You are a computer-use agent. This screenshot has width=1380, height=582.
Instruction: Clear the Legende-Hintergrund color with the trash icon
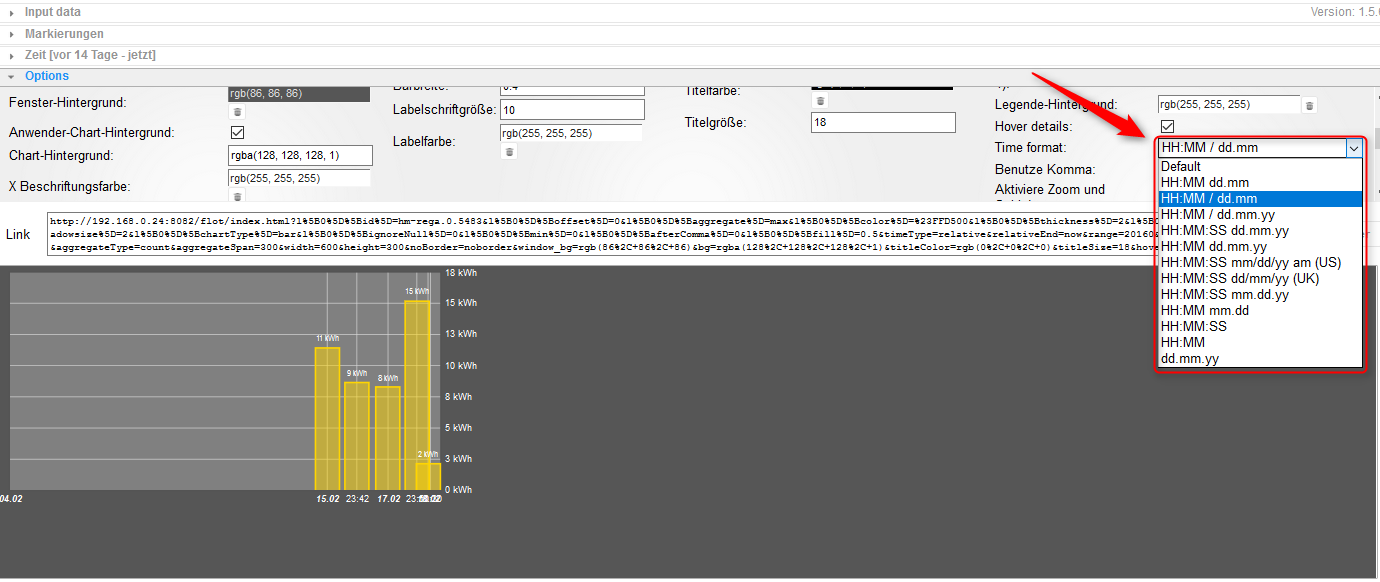click(1309, 105)
